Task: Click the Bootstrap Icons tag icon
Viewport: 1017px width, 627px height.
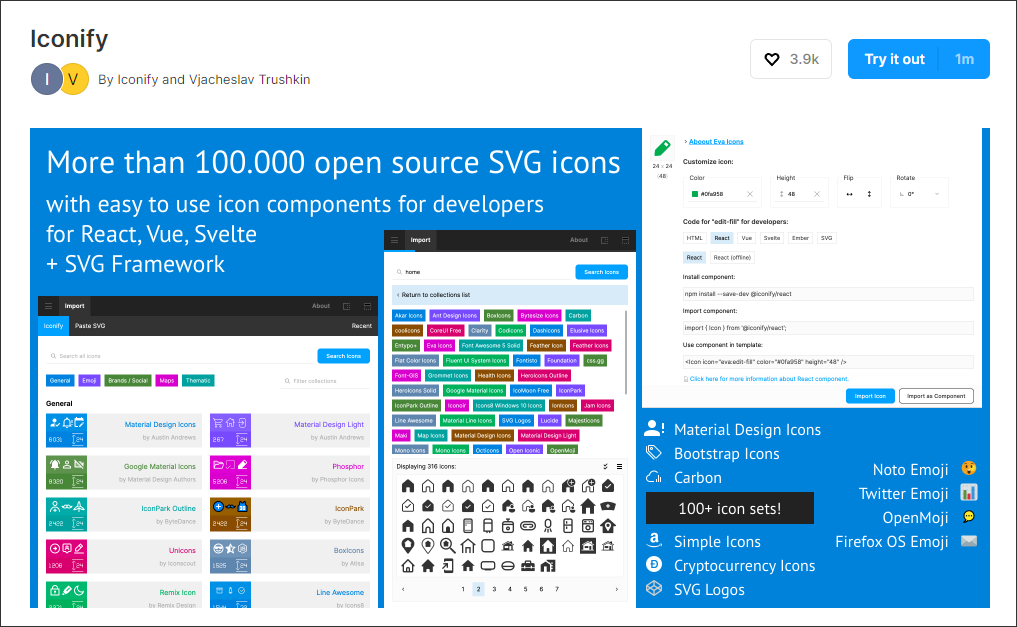Action: [x=654, y=453]
